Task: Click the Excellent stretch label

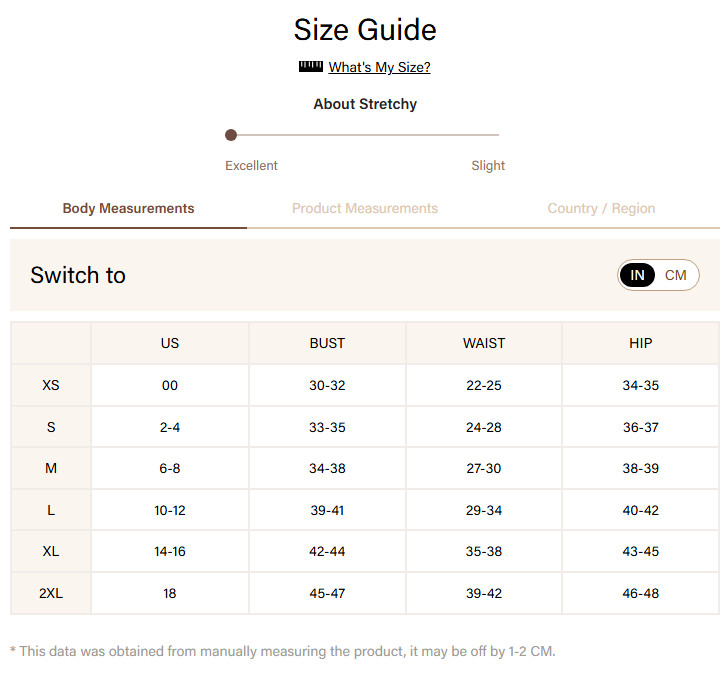Action: [x=251, y=166]
